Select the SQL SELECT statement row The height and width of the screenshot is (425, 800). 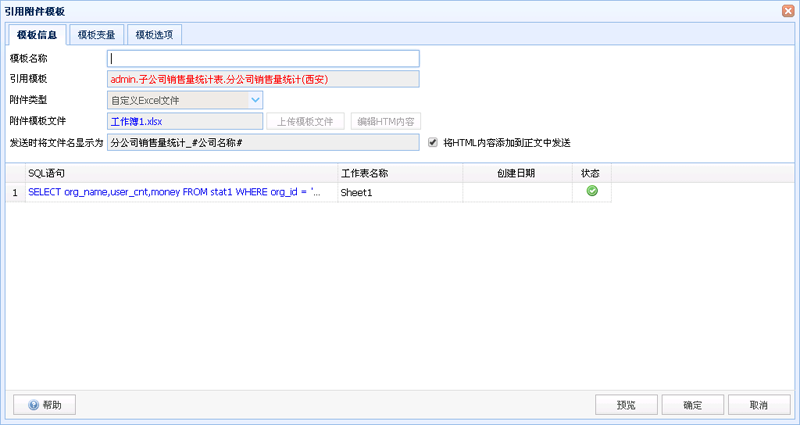175,192
